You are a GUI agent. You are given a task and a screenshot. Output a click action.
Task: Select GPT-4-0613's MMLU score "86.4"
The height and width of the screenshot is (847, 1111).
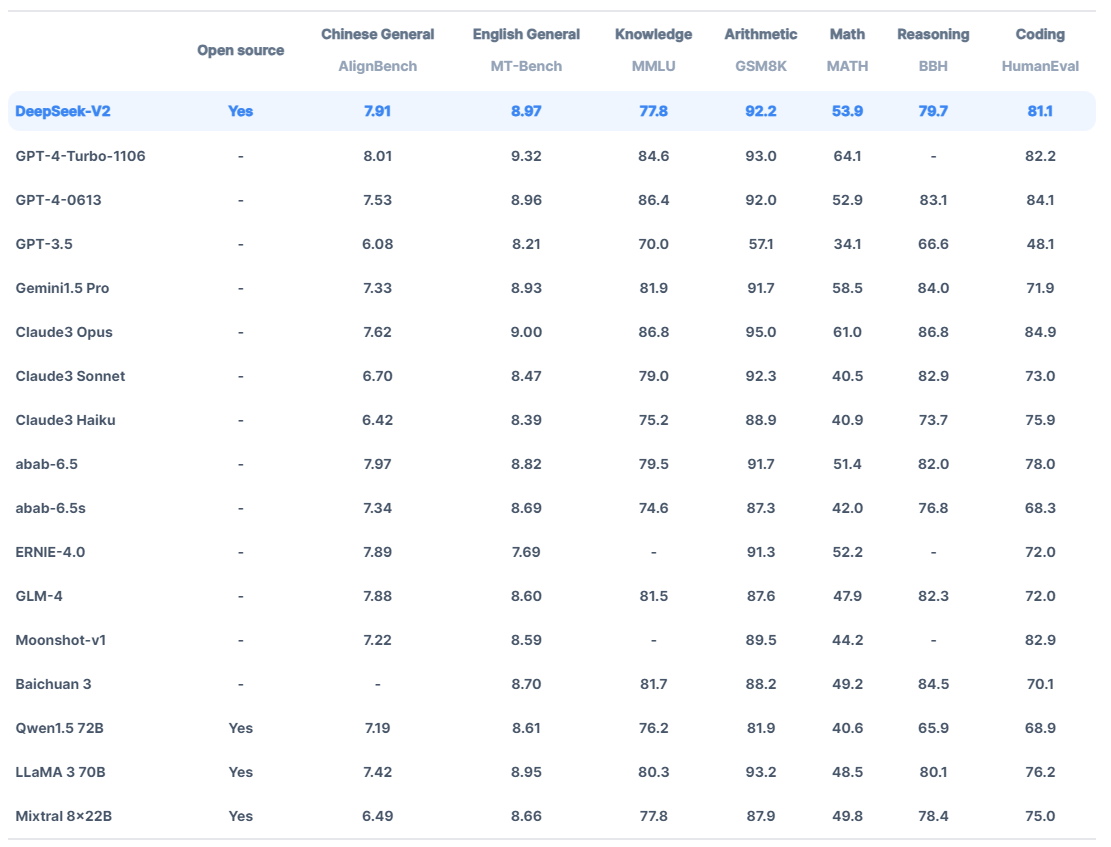[653, 200]
